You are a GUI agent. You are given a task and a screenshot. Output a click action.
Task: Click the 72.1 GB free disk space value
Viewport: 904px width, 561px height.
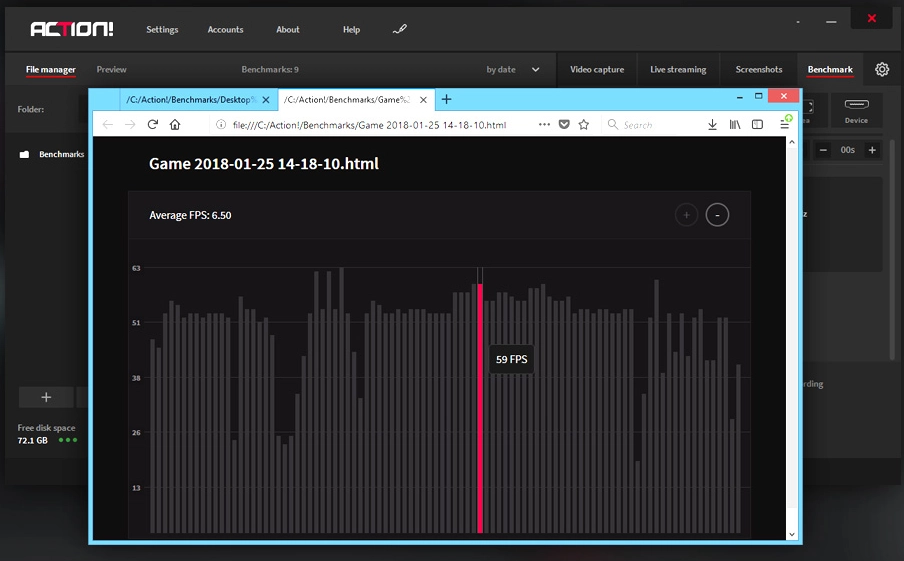click(x=32, y=440)
